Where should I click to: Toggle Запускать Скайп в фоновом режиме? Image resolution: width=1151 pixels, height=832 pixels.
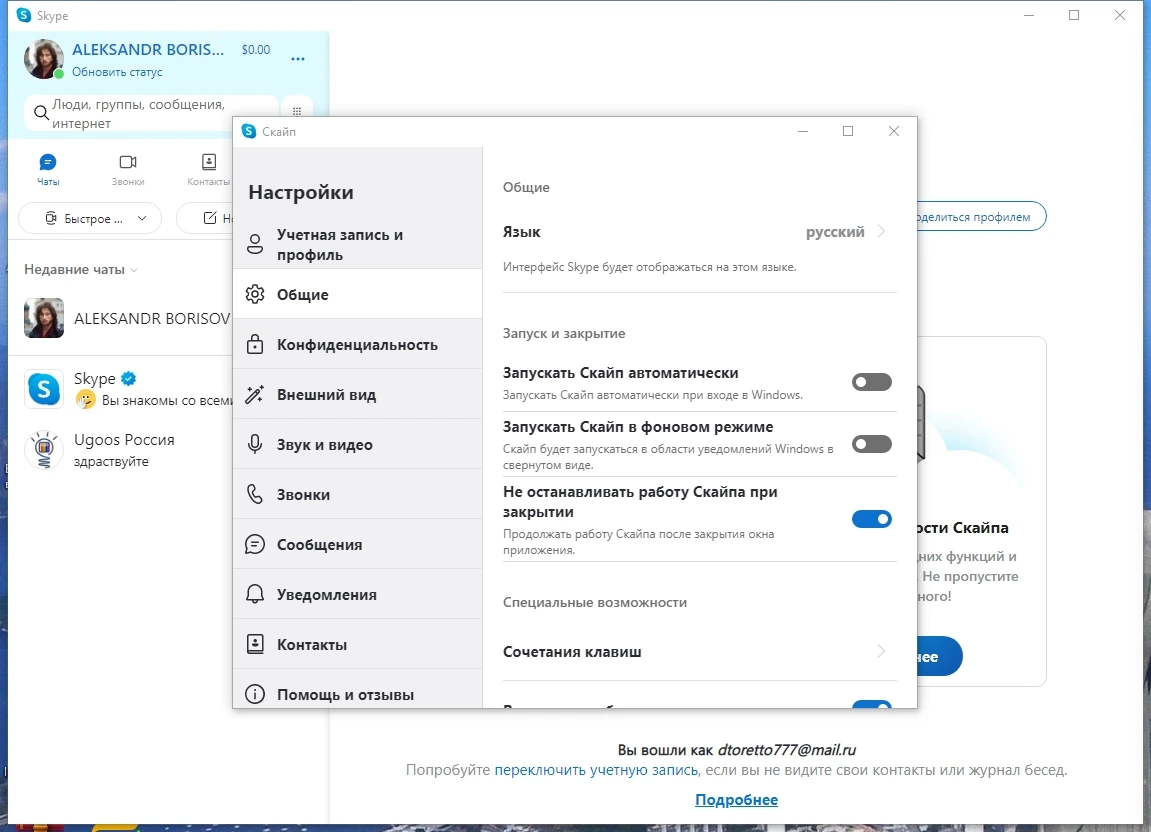pos(871,444)
